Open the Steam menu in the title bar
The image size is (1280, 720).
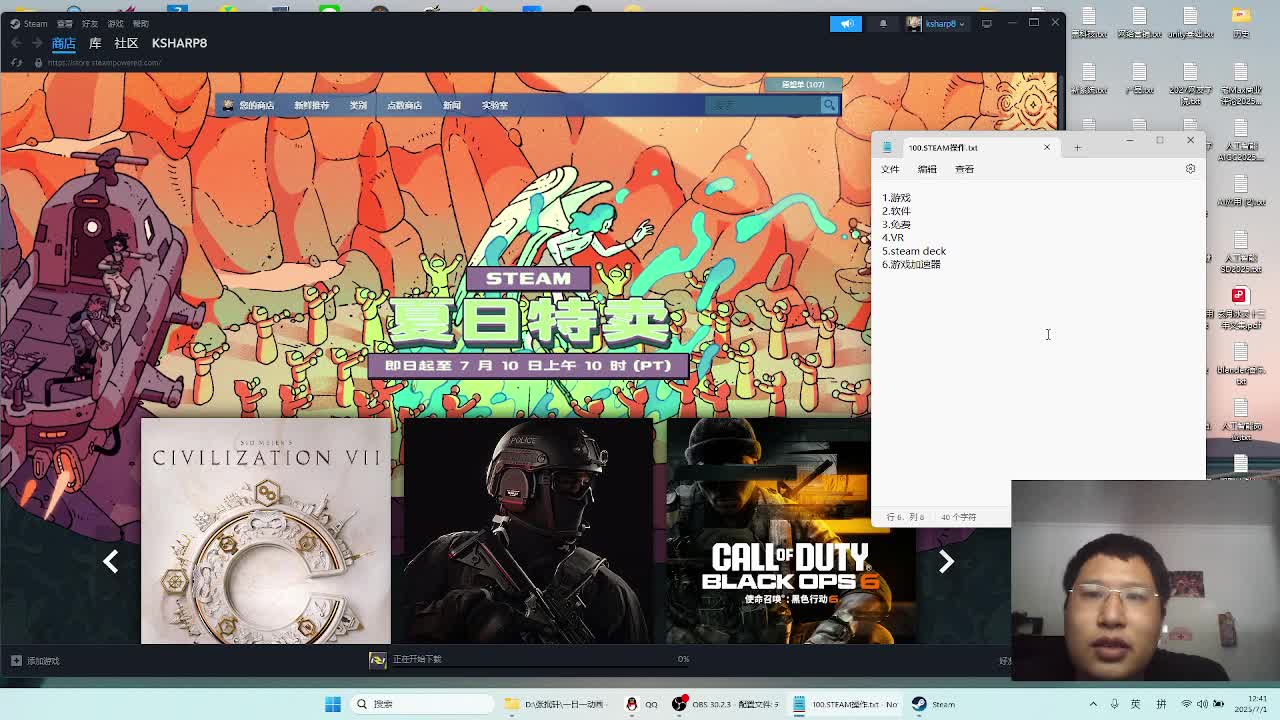point(30,23)
